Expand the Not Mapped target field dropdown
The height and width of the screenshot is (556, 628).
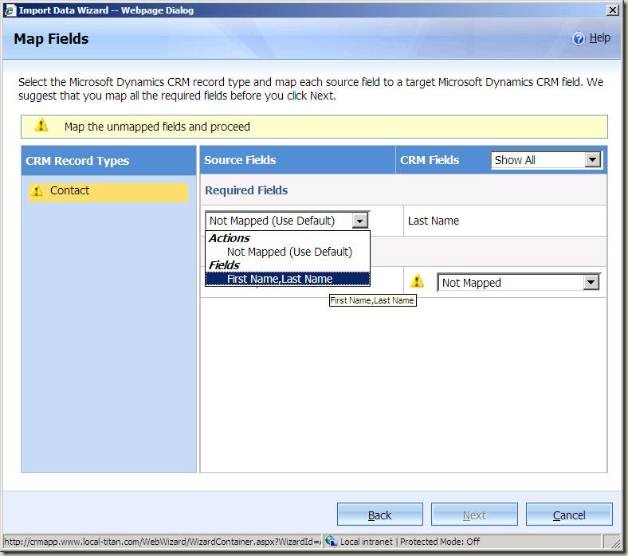tap(591, 283)
